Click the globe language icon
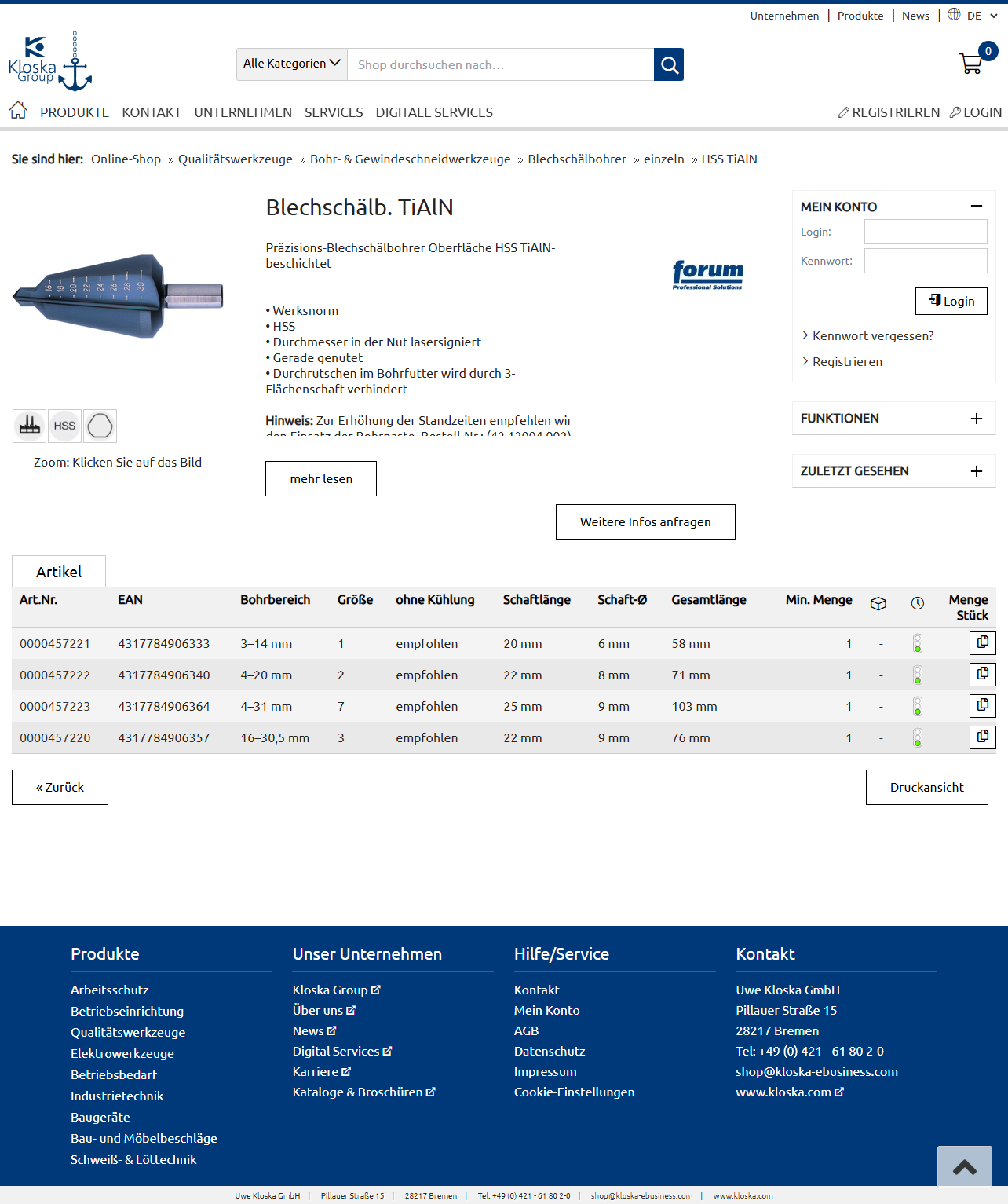The image size is (1008, 1204). pos(954,15)
